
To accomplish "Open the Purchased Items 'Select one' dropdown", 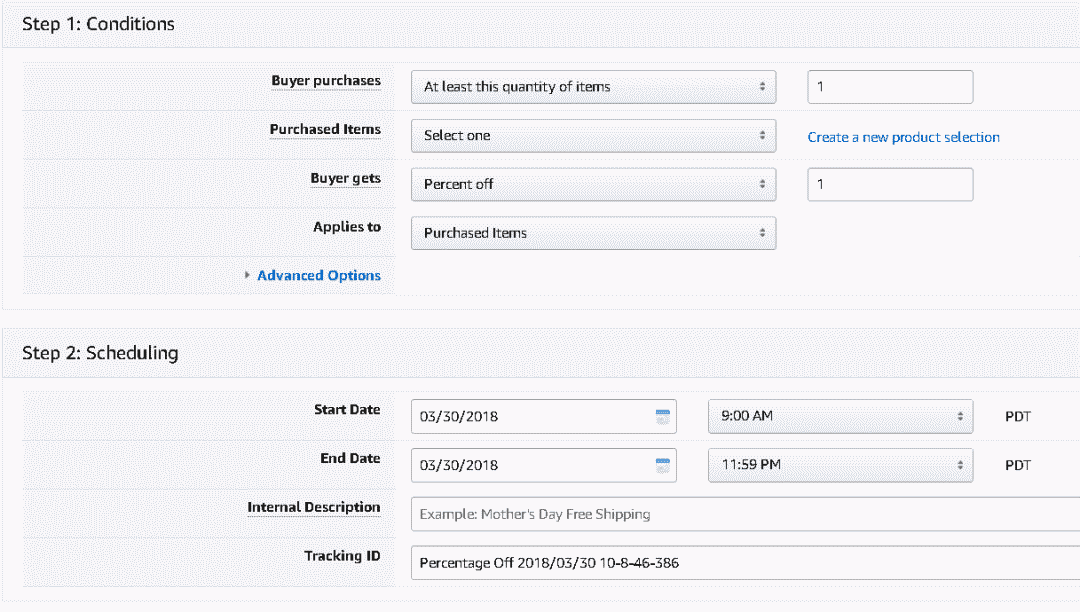I will click(593, 136).
